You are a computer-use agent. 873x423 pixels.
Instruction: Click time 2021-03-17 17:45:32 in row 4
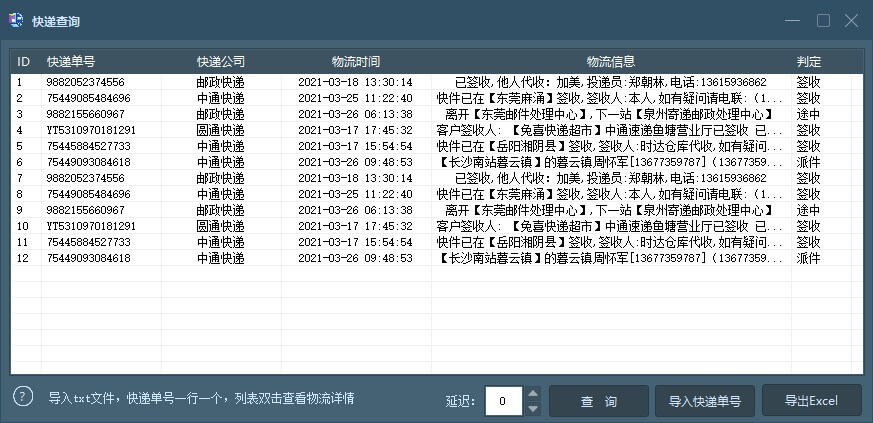pyautogui.click(x=355, y=130)
